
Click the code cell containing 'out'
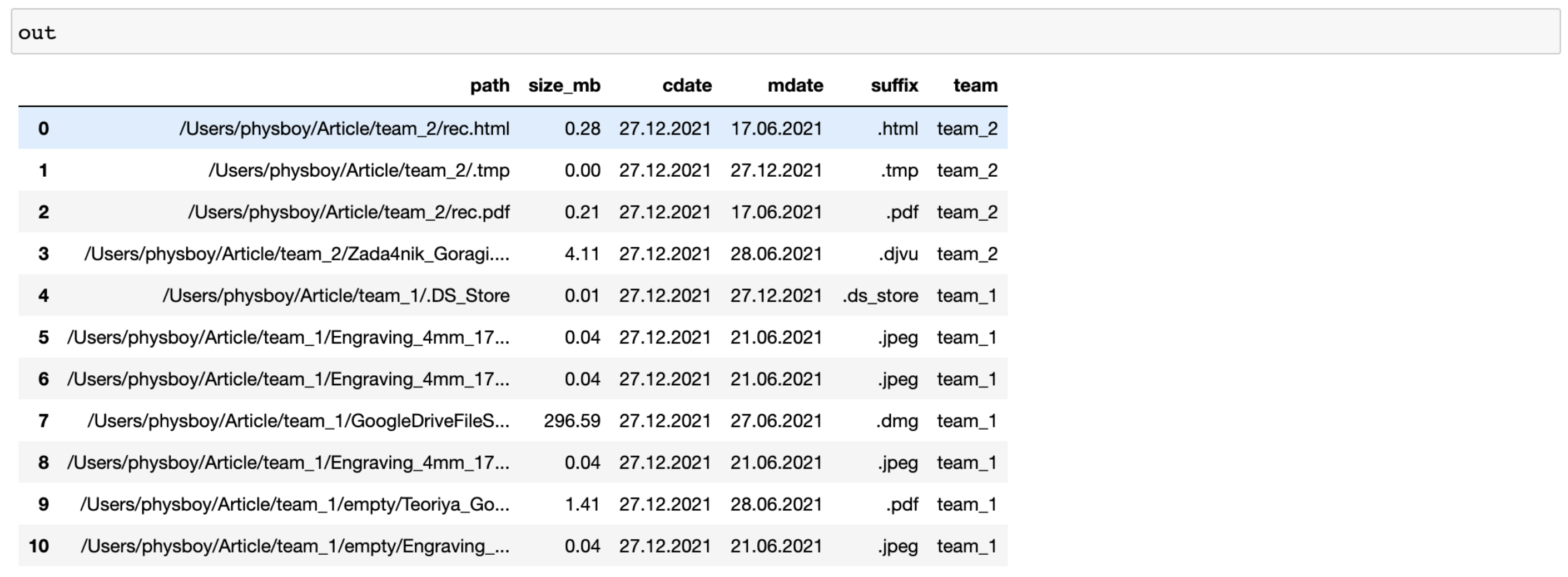(785, 32)
